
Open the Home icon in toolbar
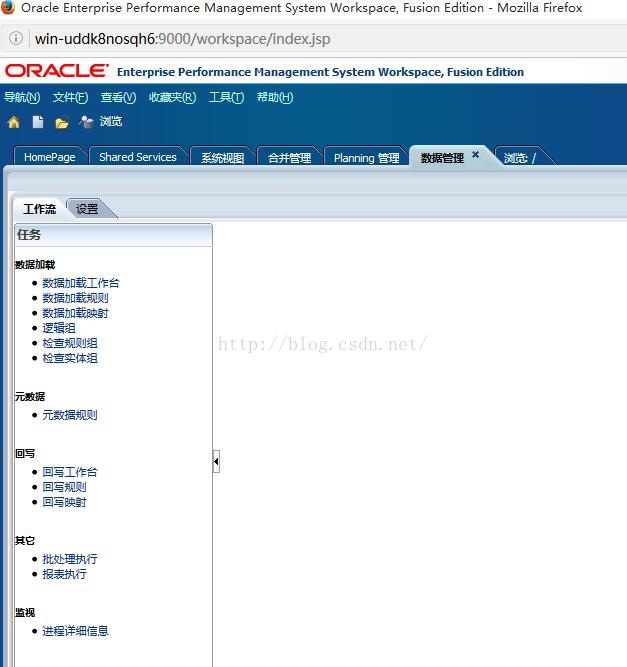coord(14,123)
